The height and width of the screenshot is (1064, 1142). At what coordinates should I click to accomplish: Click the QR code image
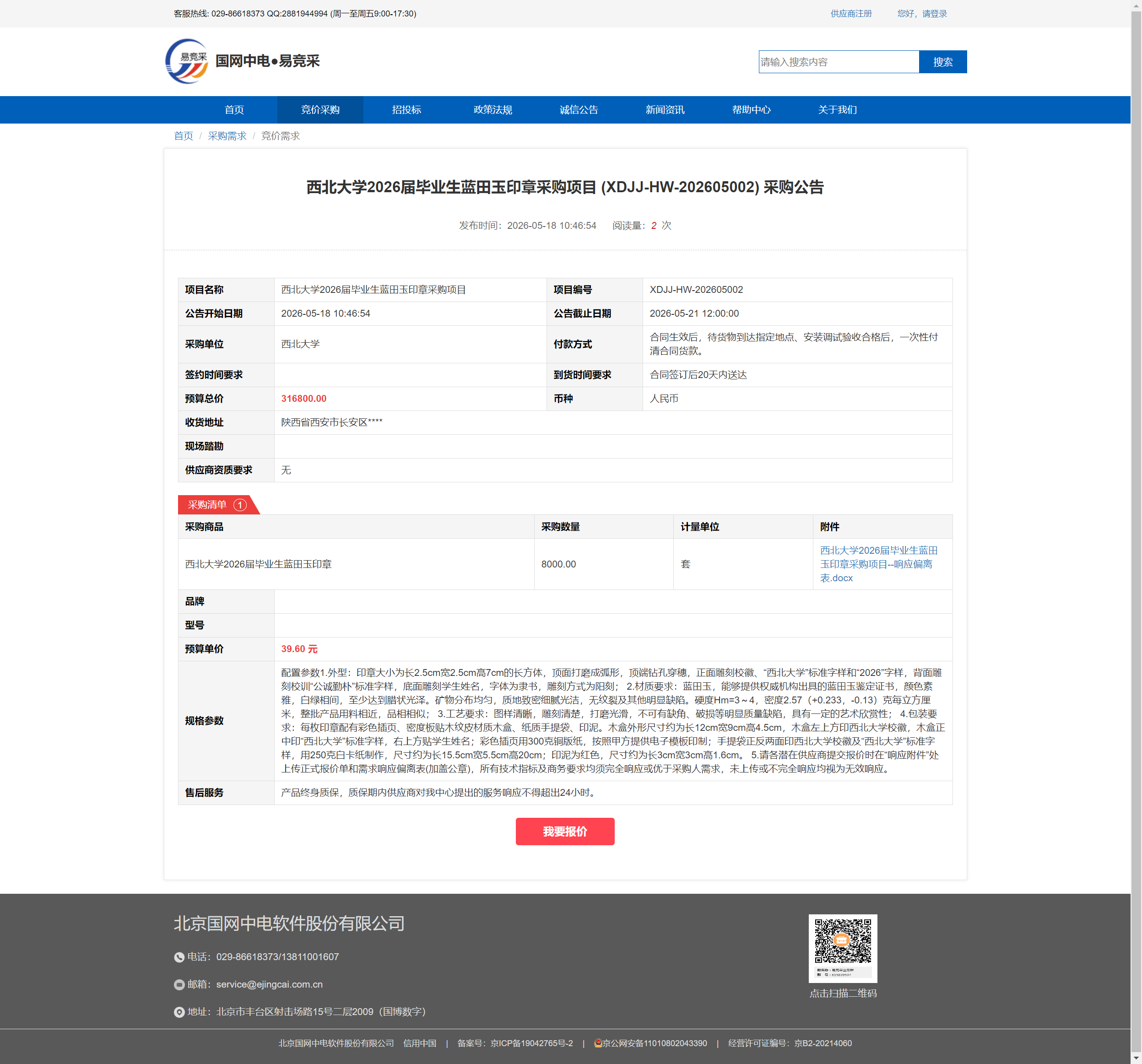[x=843, y=948]
